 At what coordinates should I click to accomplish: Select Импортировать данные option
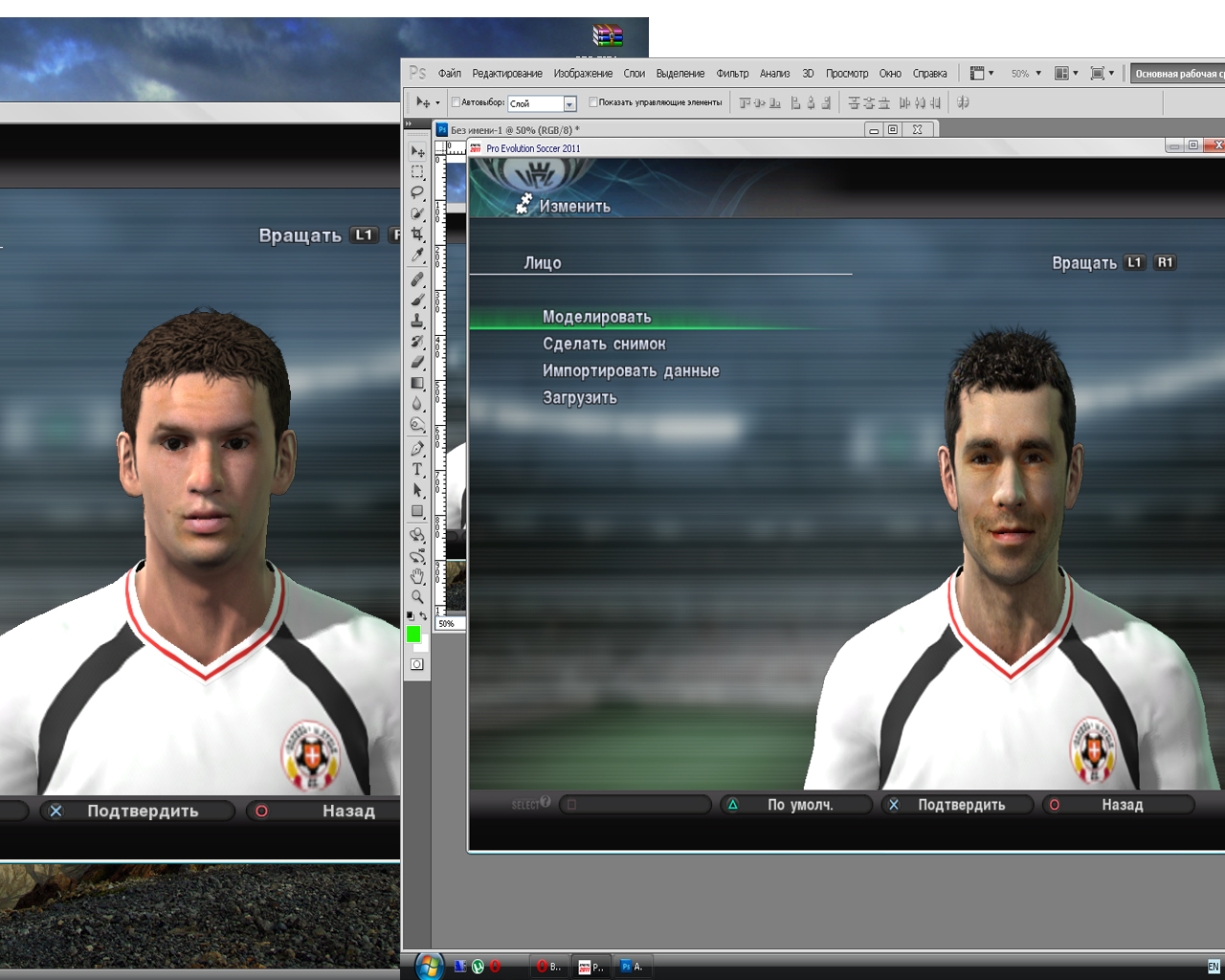coord(631,370)
